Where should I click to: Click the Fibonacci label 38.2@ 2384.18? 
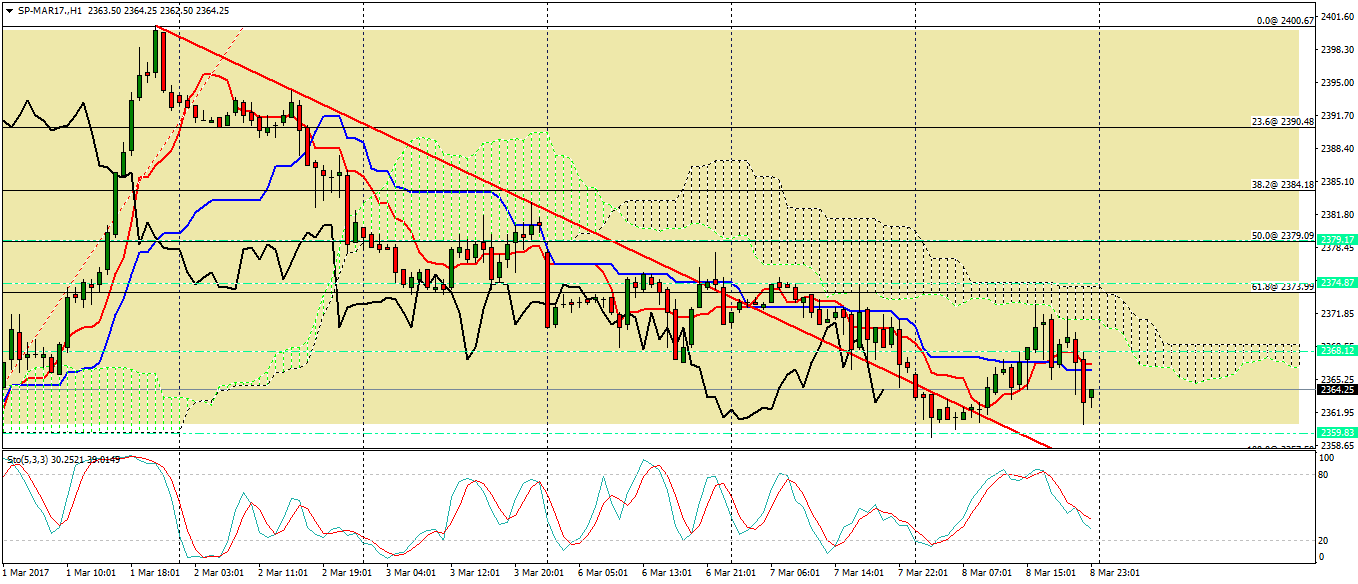[1282, 184]
